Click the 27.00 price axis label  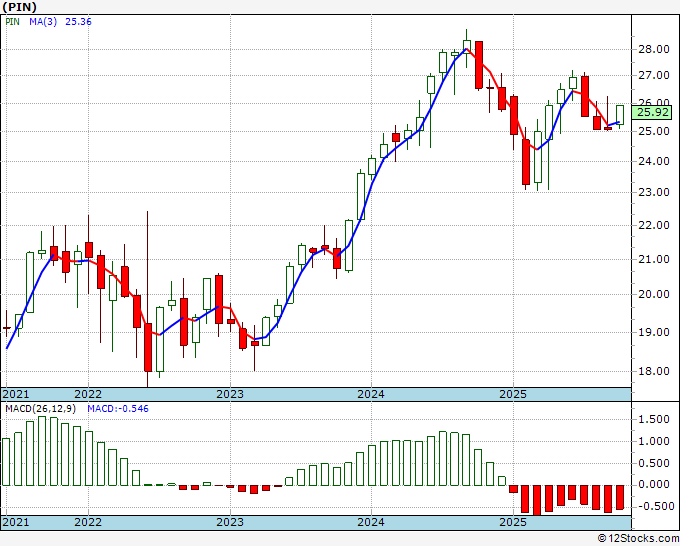(654, 75)
